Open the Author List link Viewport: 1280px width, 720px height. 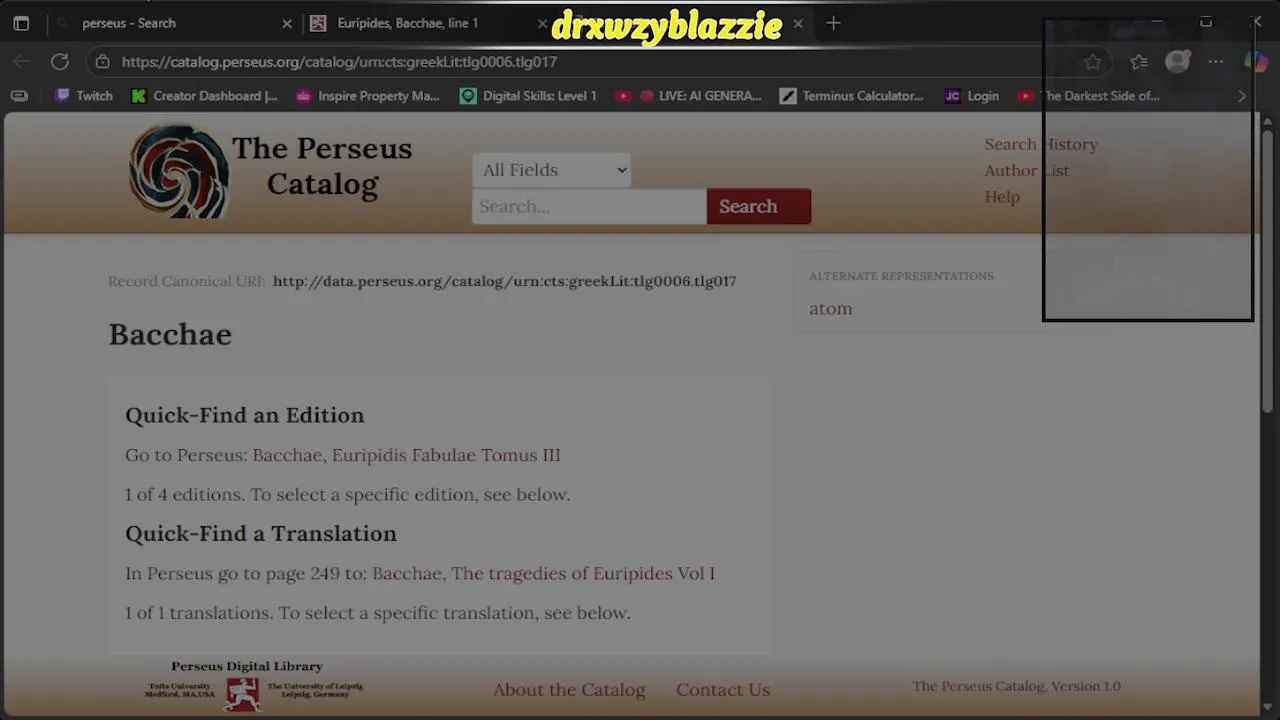click(x=1026, y=170)
